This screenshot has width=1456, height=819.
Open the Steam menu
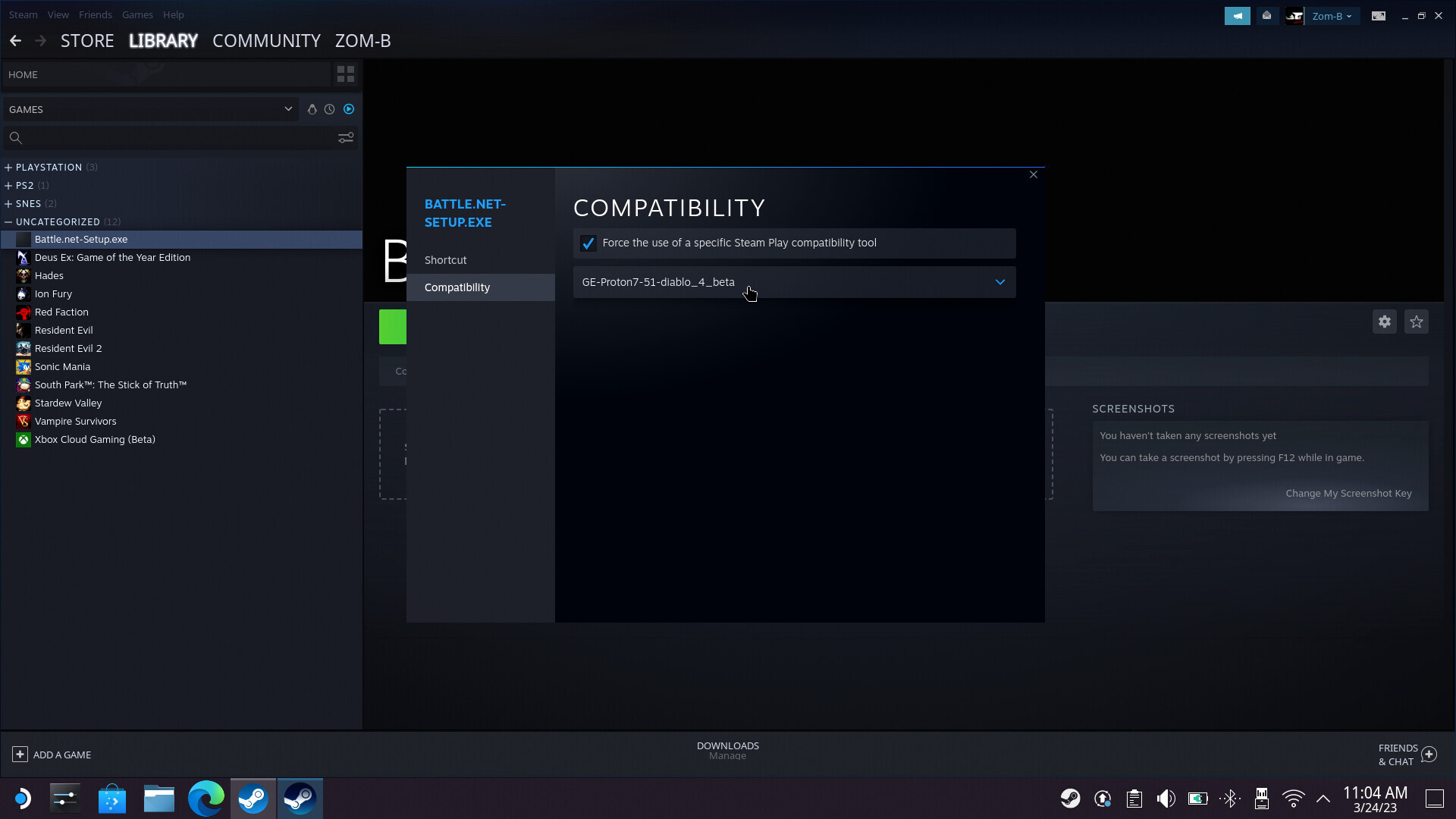pyautogui.click(x=23, y=14)
